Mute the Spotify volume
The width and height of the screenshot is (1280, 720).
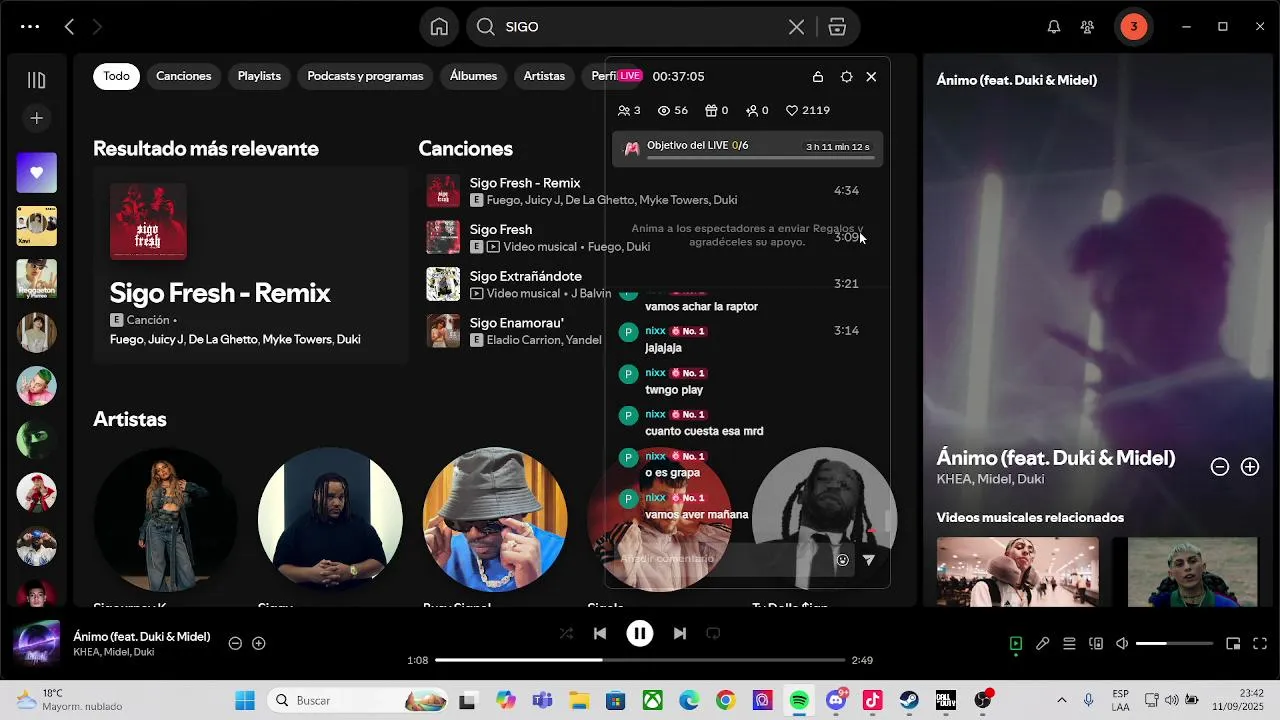click(x=1122, y=644)
